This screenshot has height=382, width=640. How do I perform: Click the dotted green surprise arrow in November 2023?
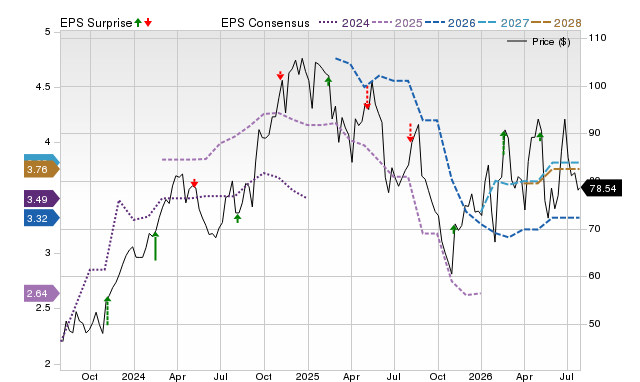click(x=107, y=311)
